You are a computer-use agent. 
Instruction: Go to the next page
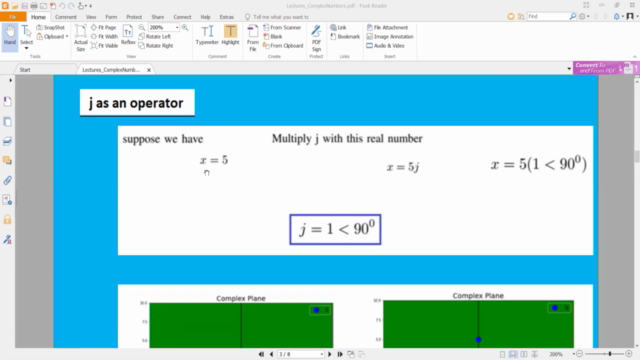pos(330,354)
